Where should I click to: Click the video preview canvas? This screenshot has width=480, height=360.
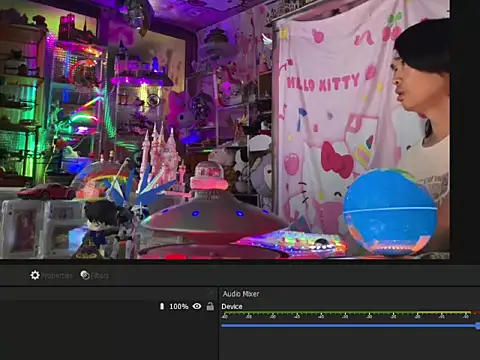click(x=225, y=129)
